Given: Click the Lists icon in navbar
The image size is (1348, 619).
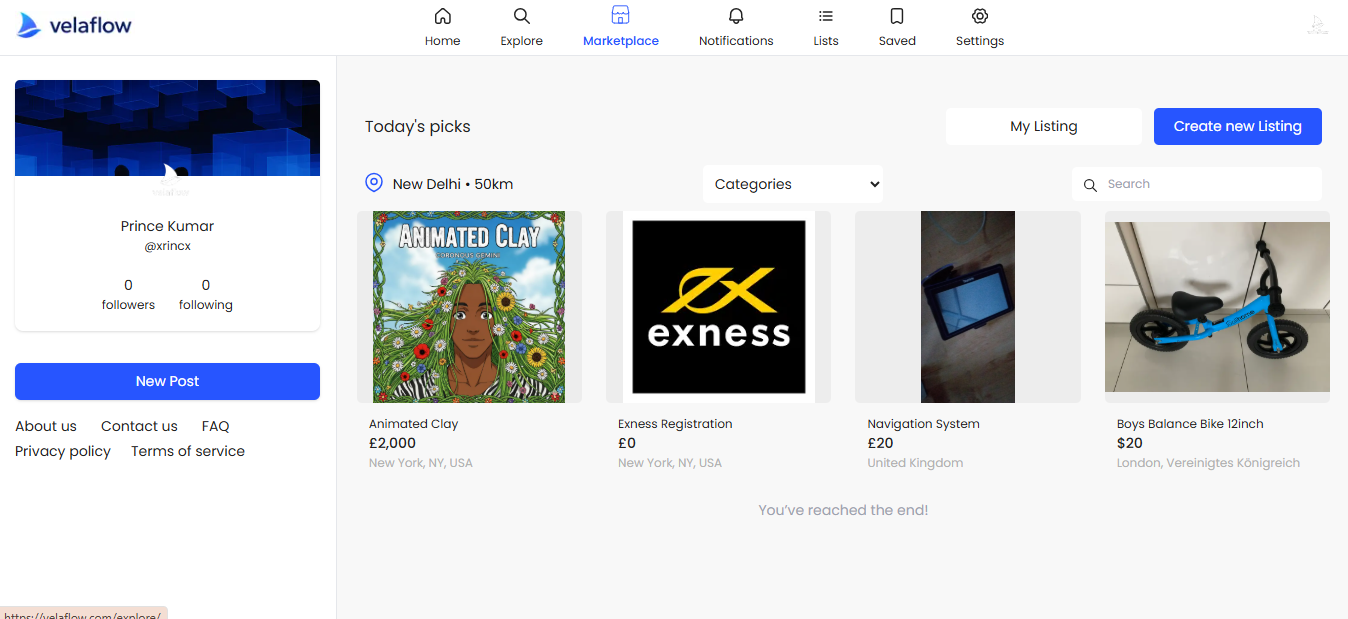Looking at the screenshot, I should [x=825, y=16].
